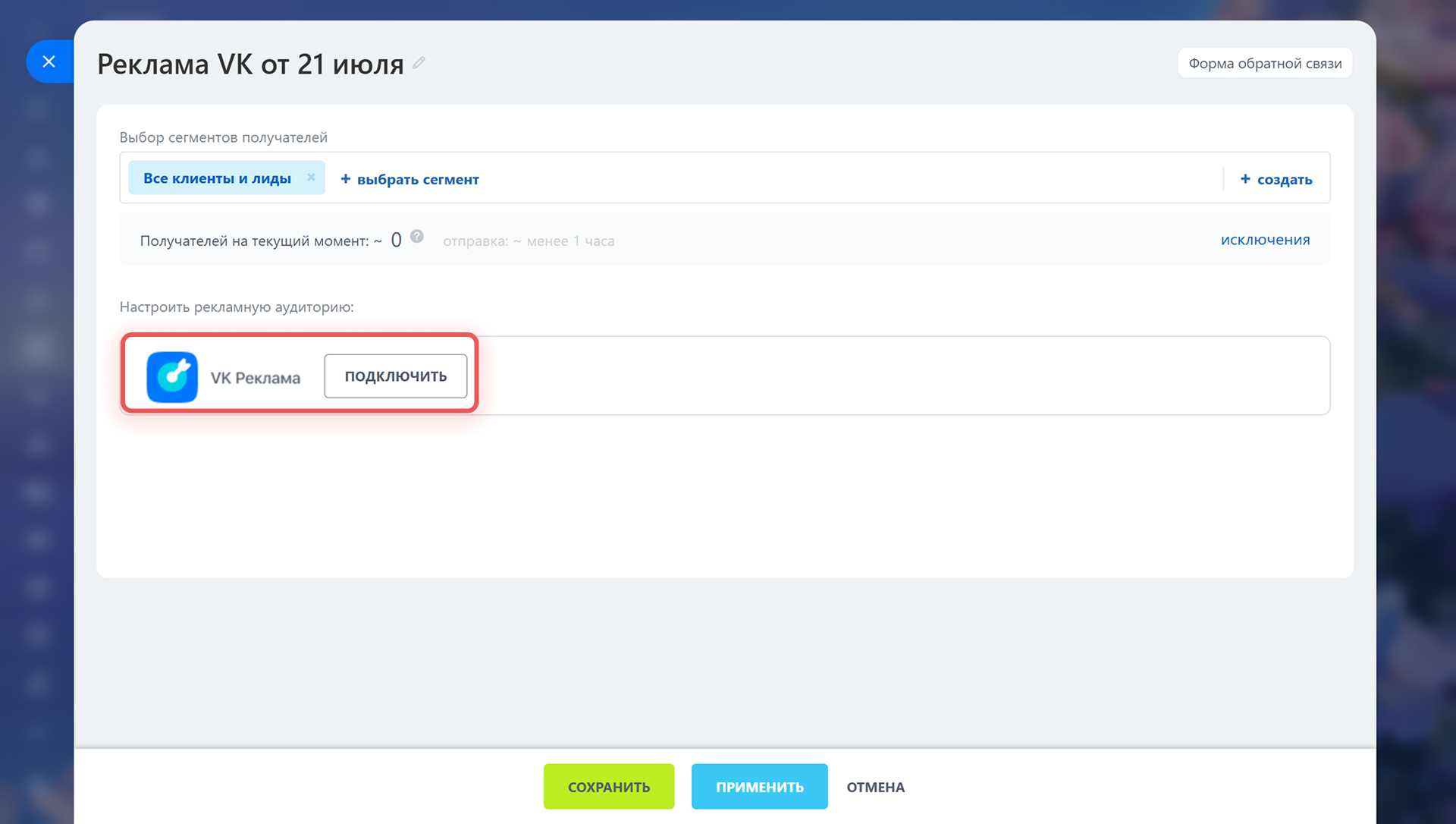Cancel editing with ОТМЕНА

click(876, 787)
